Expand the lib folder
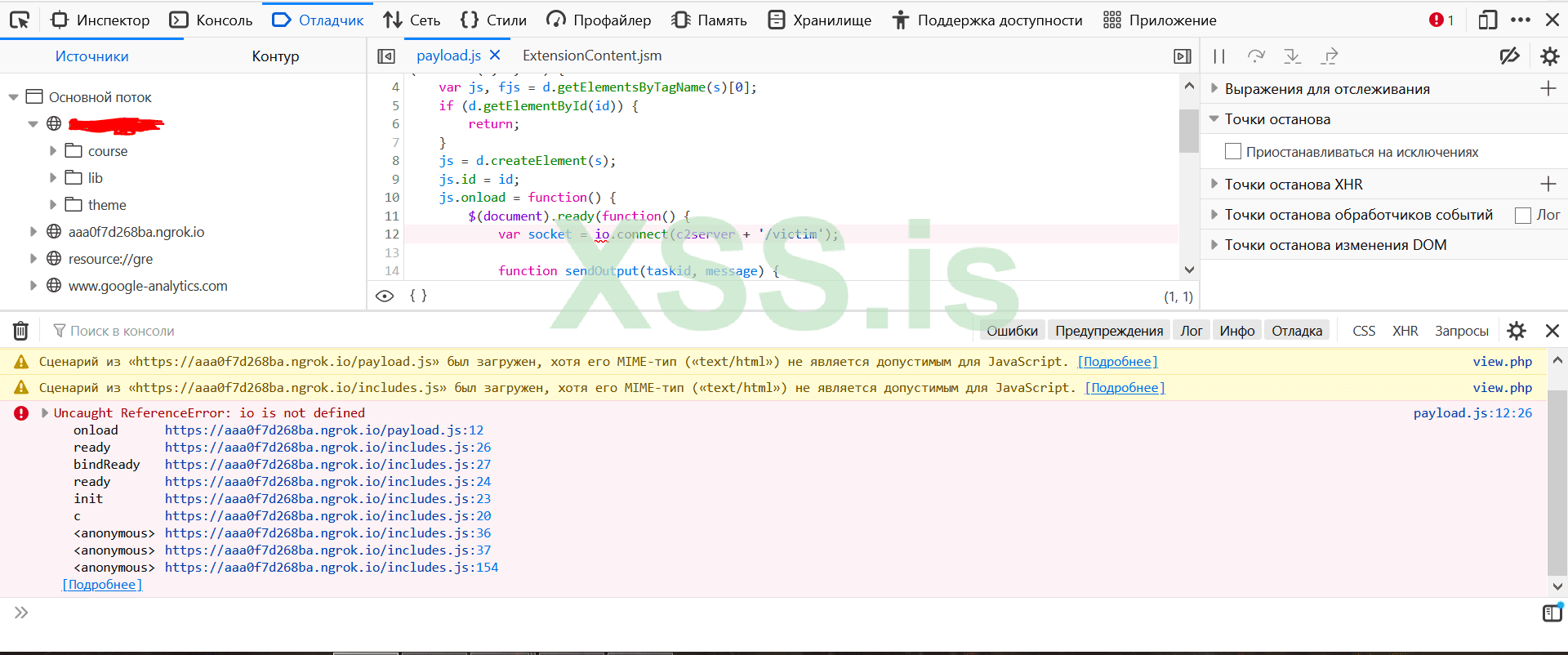The image size is (1568, 655). 53,178
